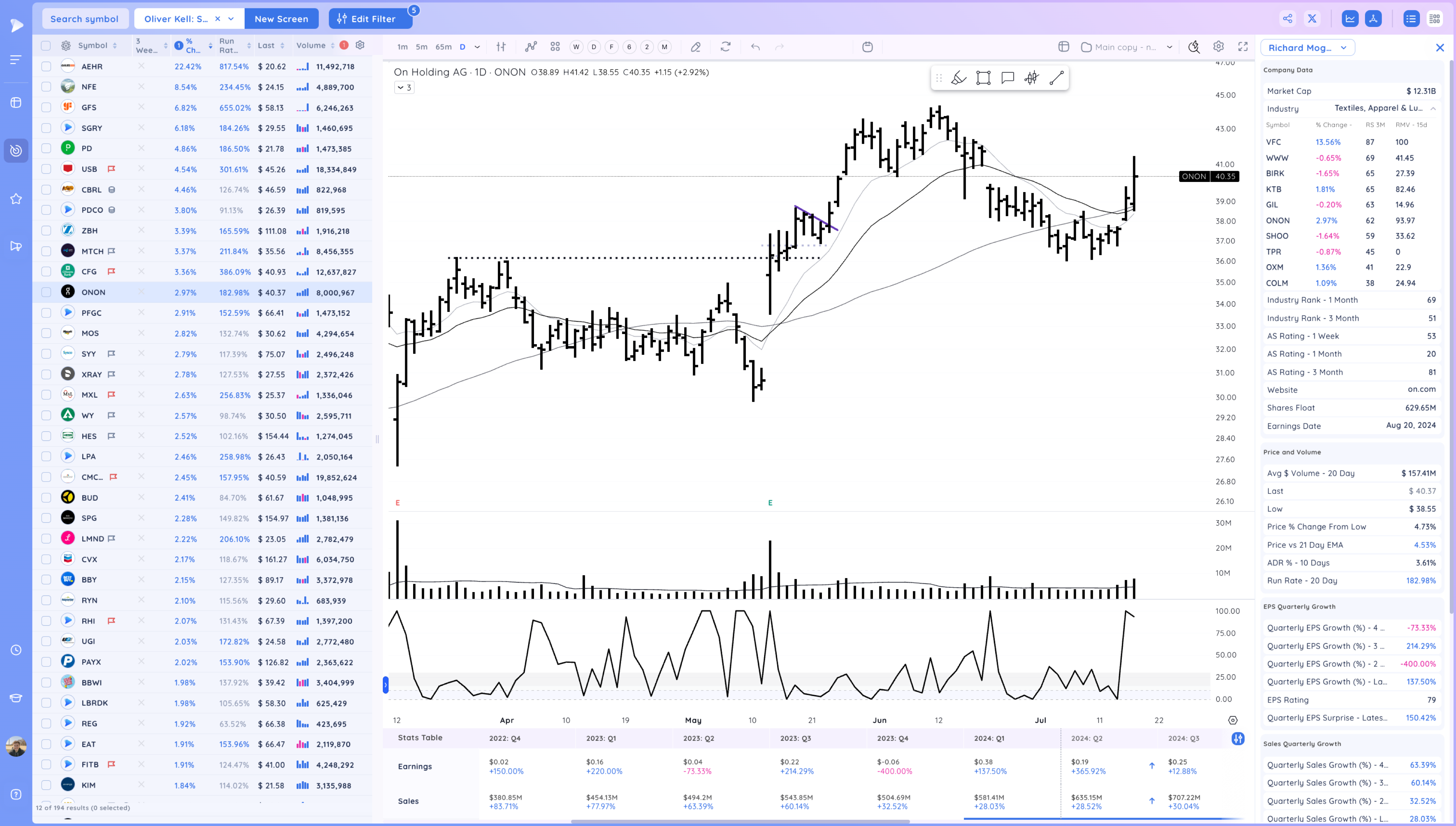This screenshot has width=1456, height=826.
Task: Tick the checkbox beside ONON
Action: click(x=46, y=292)
